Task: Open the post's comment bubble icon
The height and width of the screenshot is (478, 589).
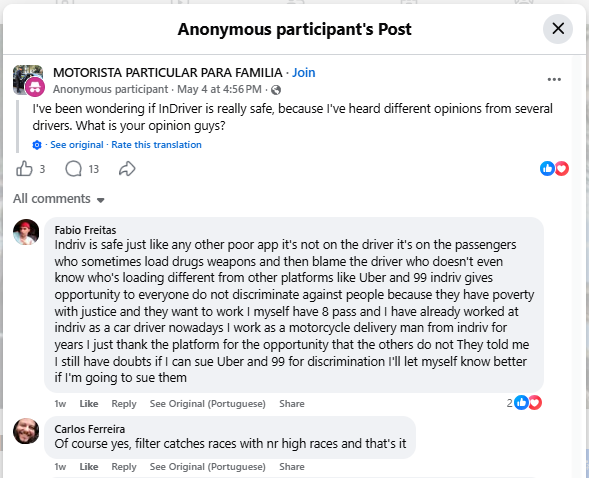Action: click(x=73, y=169)
